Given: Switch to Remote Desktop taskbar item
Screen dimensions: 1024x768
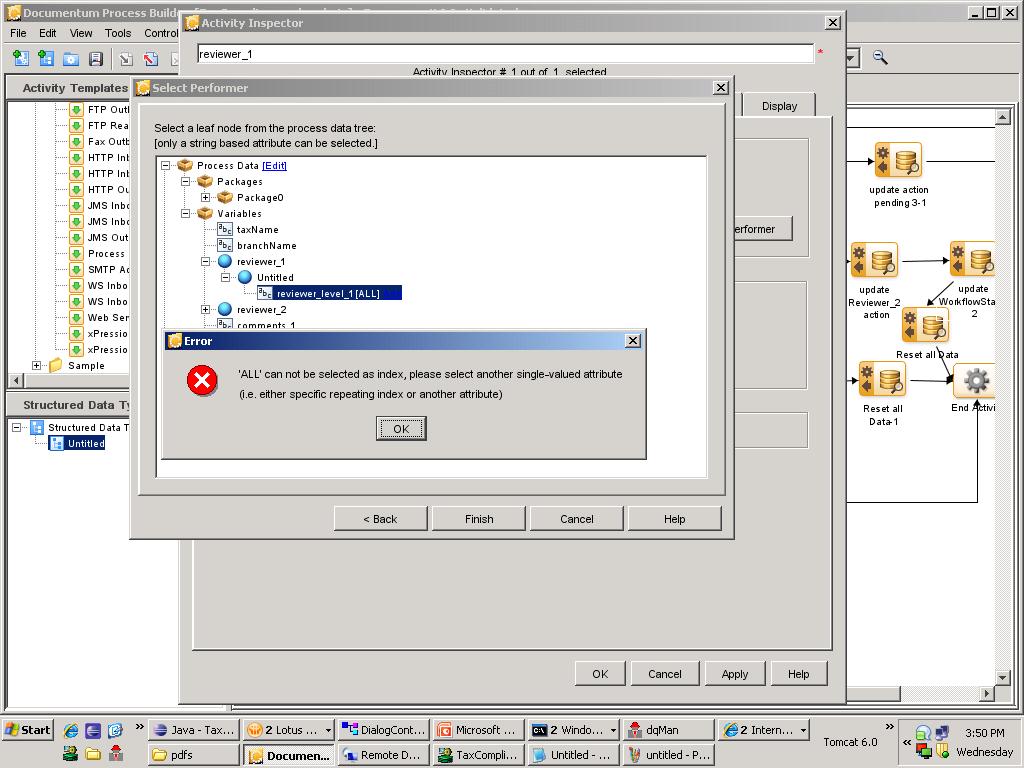Looking at the screenshot, I should [383, 755].
